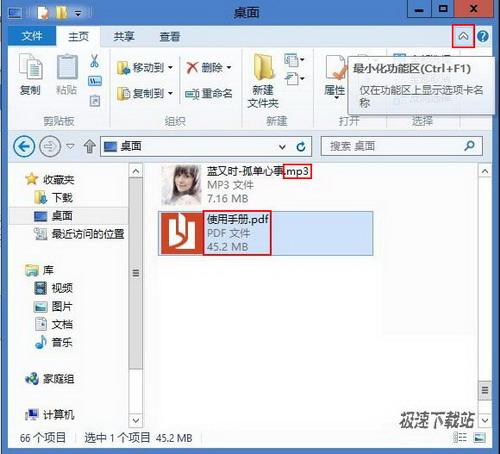This screenshot has width=500, height=454.
Task: Open the Delete (删除) dropdown arrow
Action: point(229,68)
